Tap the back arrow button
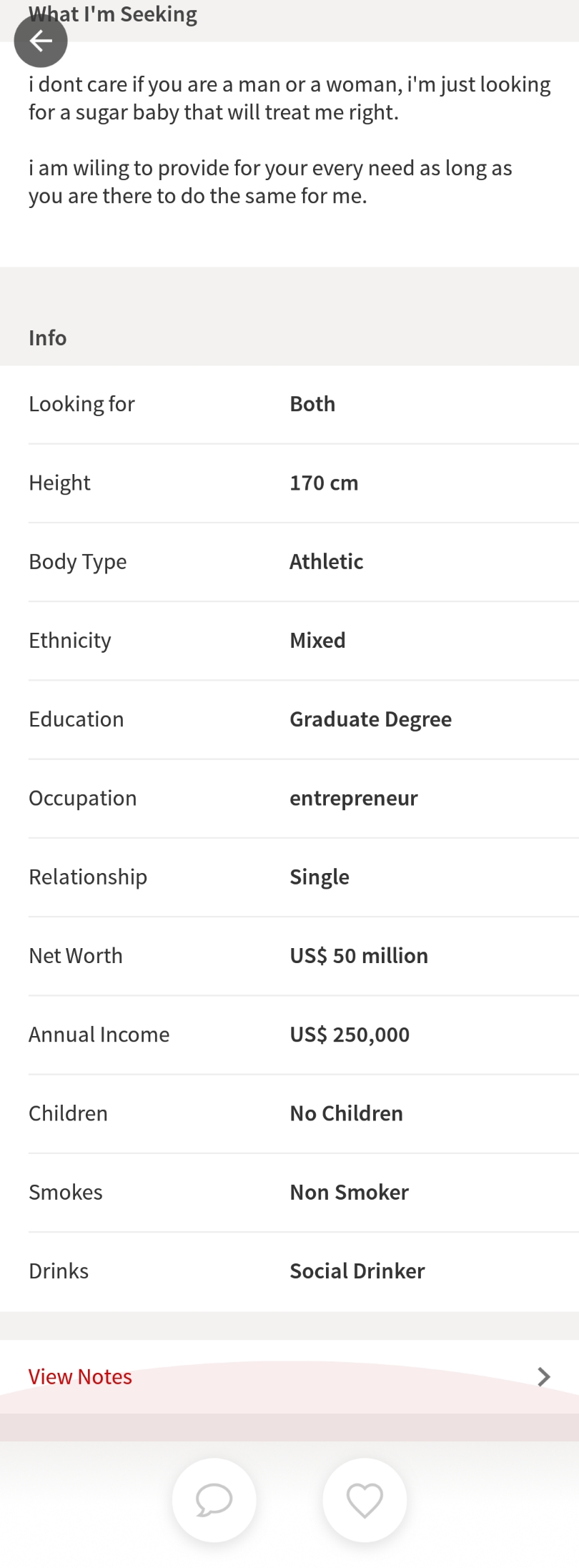 click(41, 41)
